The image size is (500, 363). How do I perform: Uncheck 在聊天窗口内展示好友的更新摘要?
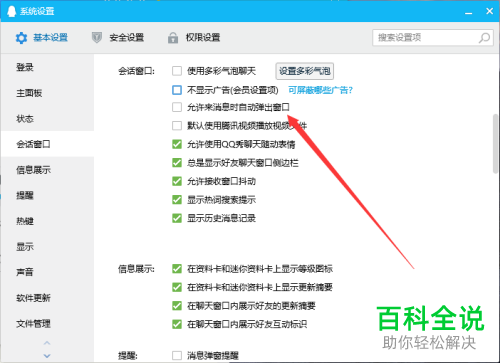coord(177,306)
